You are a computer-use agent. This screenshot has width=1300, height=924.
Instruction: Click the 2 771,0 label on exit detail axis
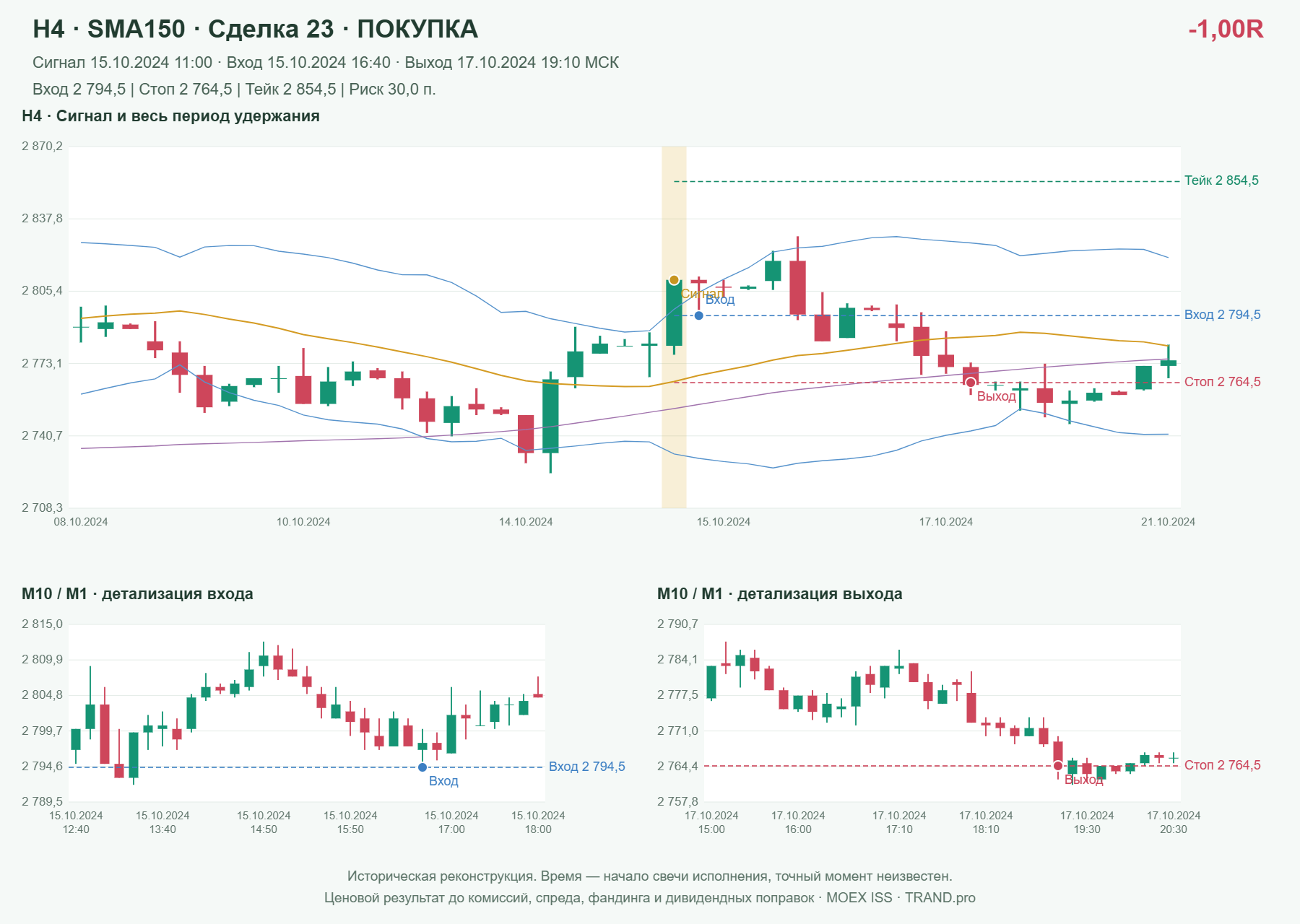click(x=677, y=731)
